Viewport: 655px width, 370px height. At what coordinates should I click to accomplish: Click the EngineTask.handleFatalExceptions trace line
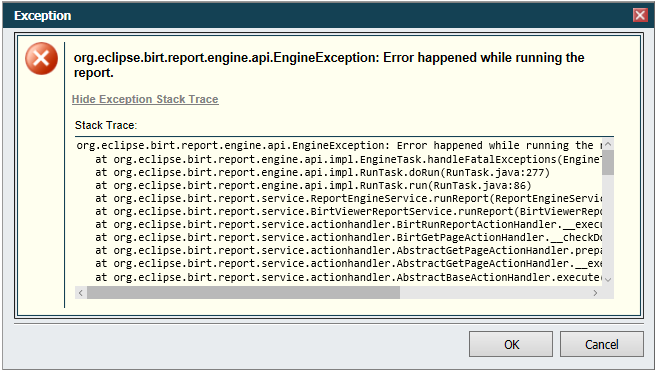point(348,159)
